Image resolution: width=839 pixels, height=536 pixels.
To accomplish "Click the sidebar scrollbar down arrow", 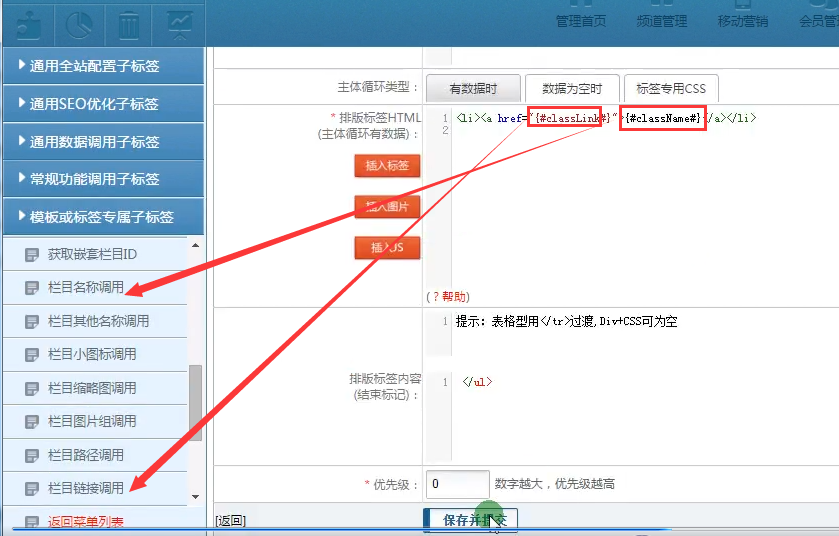I will (195, 497).
